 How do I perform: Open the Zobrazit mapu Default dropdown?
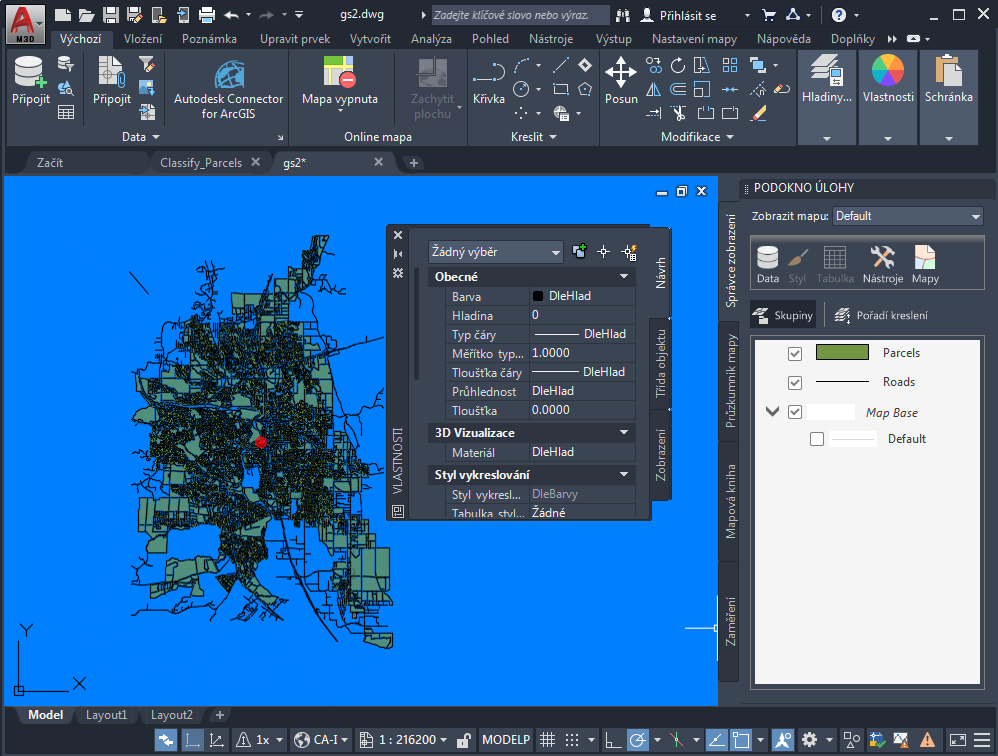coord(907,216)
